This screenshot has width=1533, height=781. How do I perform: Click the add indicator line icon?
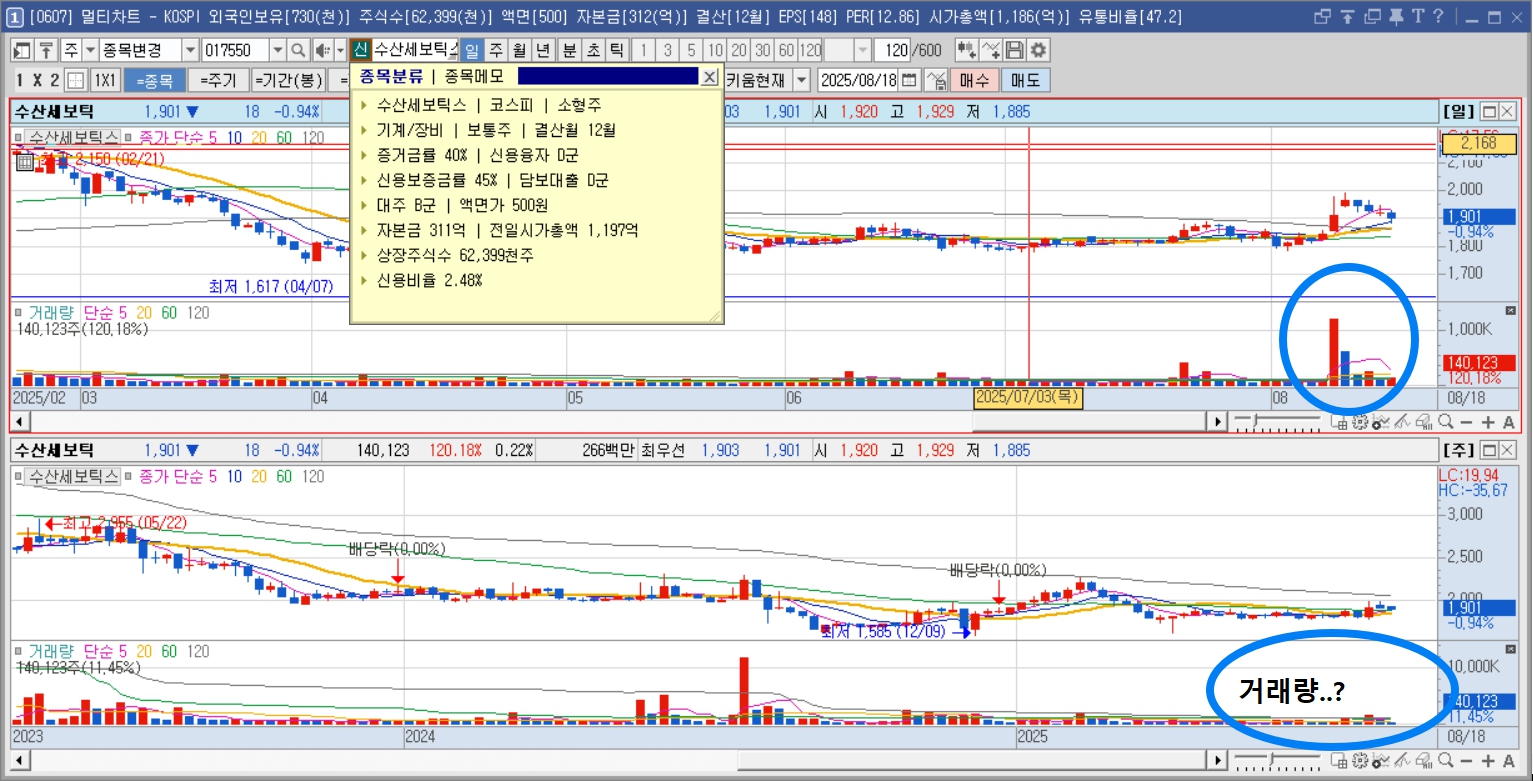[x=990, y=50]
